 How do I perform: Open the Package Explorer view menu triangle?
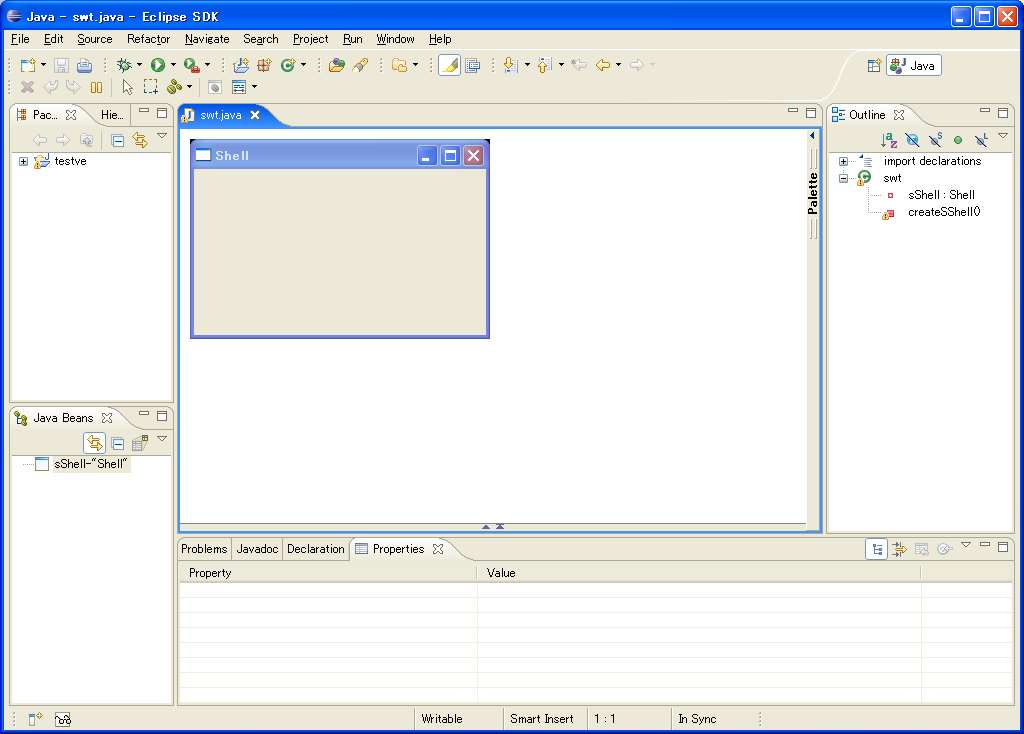click(x=162, y=136)
